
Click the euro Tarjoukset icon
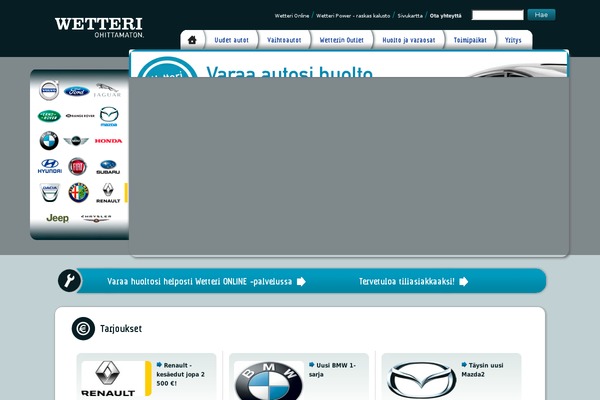(x=83, y=328)
